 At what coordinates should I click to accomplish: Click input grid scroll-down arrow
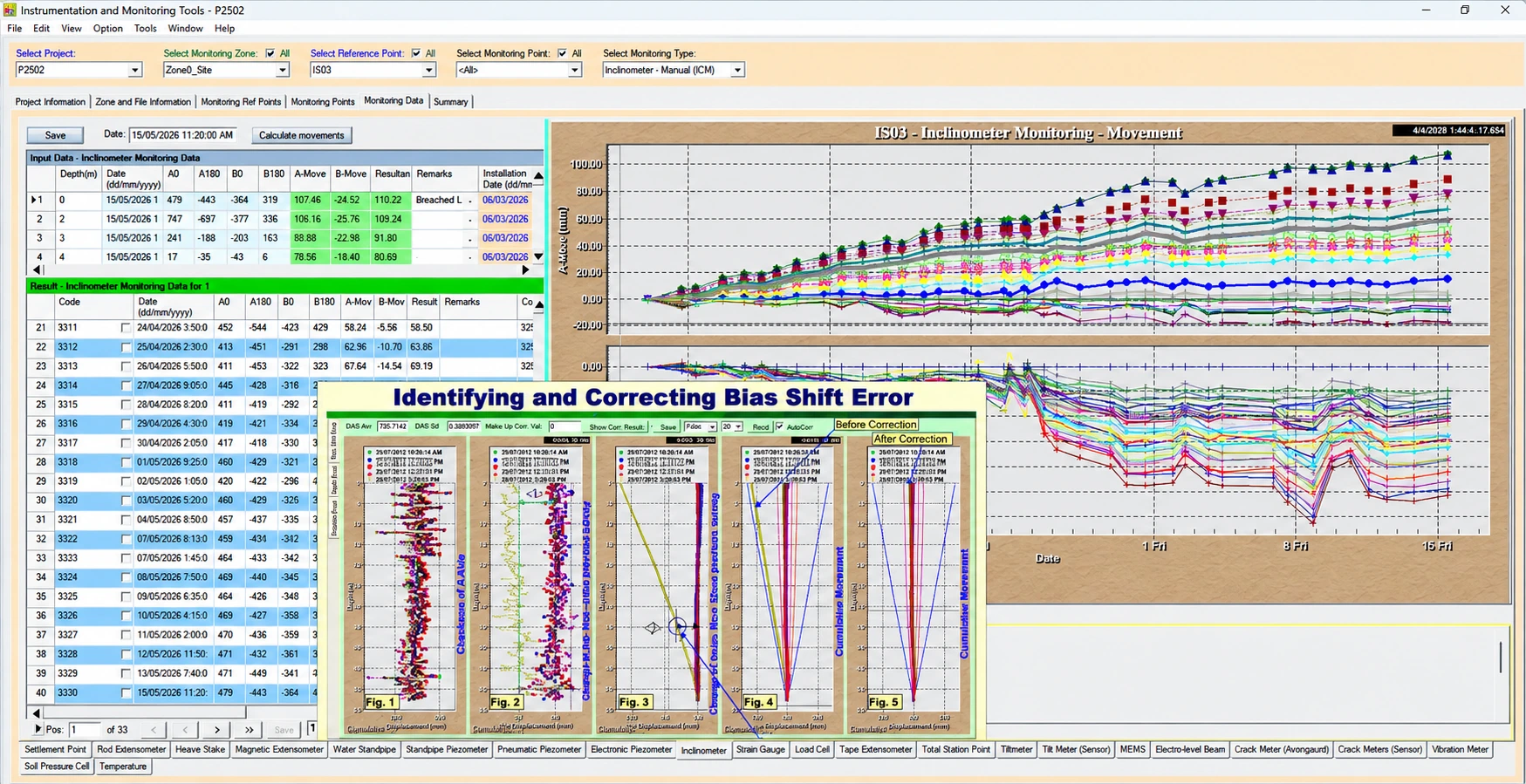538,256
